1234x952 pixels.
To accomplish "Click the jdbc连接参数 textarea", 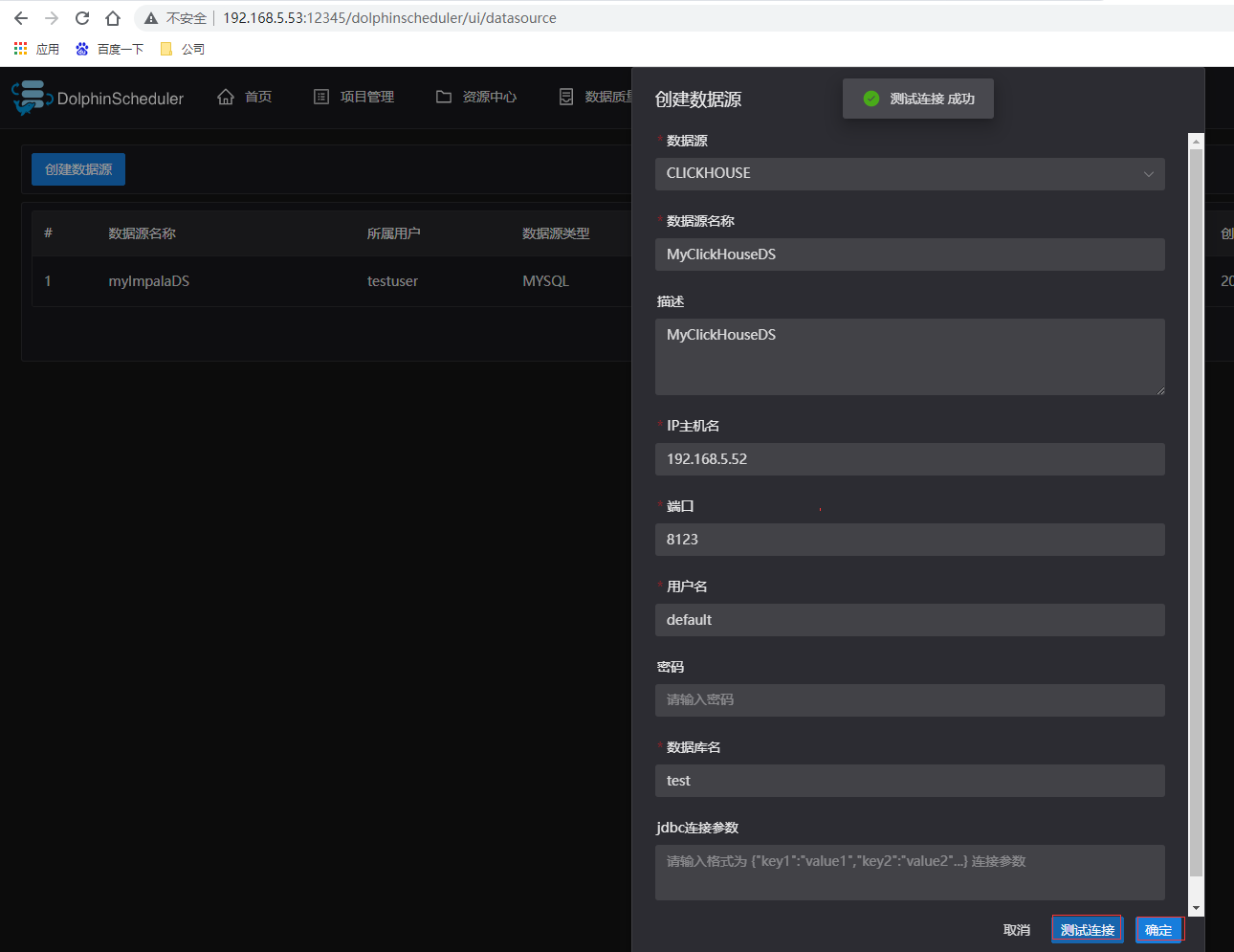I will click(910, 873).
